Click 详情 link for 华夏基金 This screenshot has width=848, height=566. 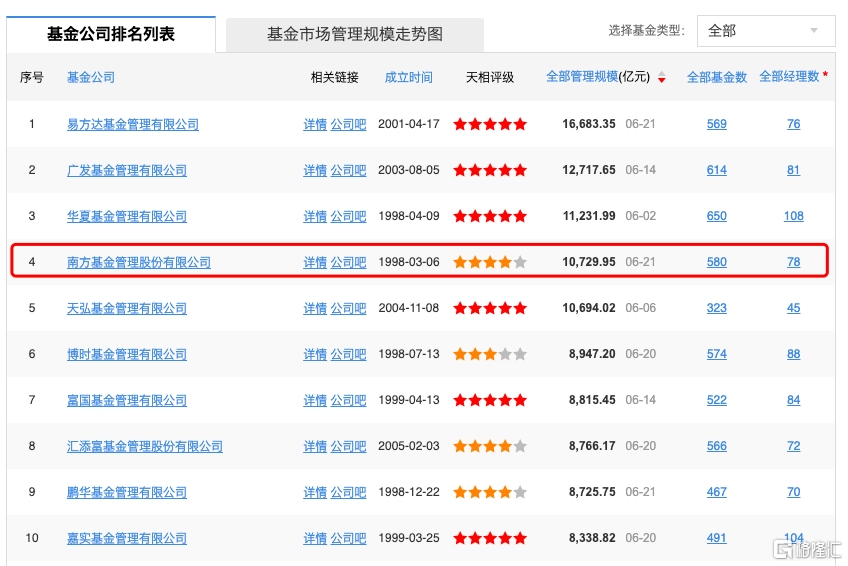click(x=315, y=216)
